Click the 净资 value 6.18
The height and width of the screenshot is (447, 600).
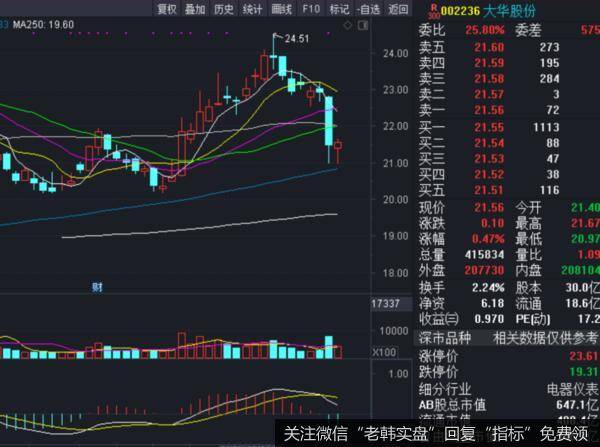click(x=492, y=303)
